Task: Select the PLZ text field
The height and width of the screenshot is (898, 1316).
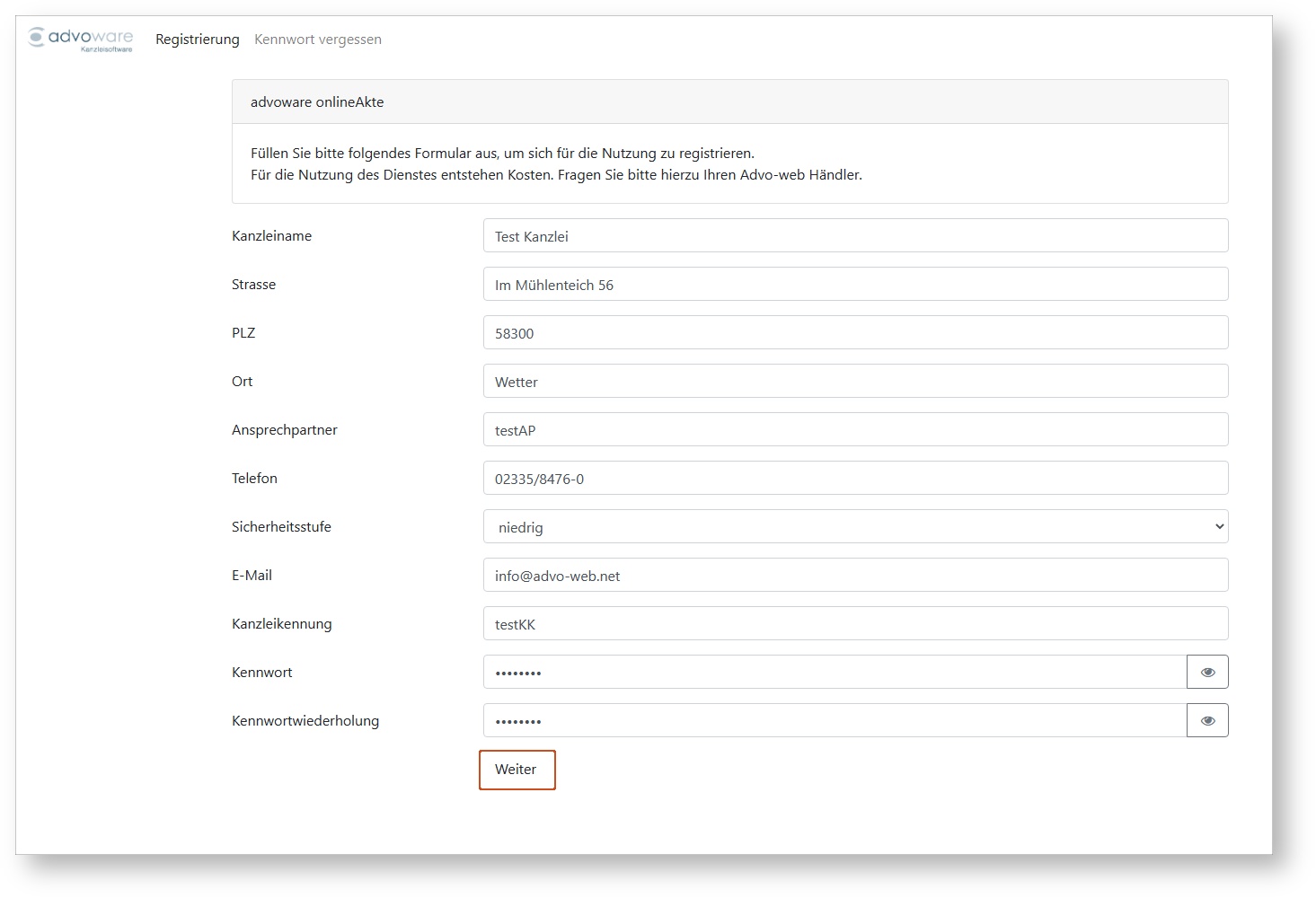Action: [854, 333]
